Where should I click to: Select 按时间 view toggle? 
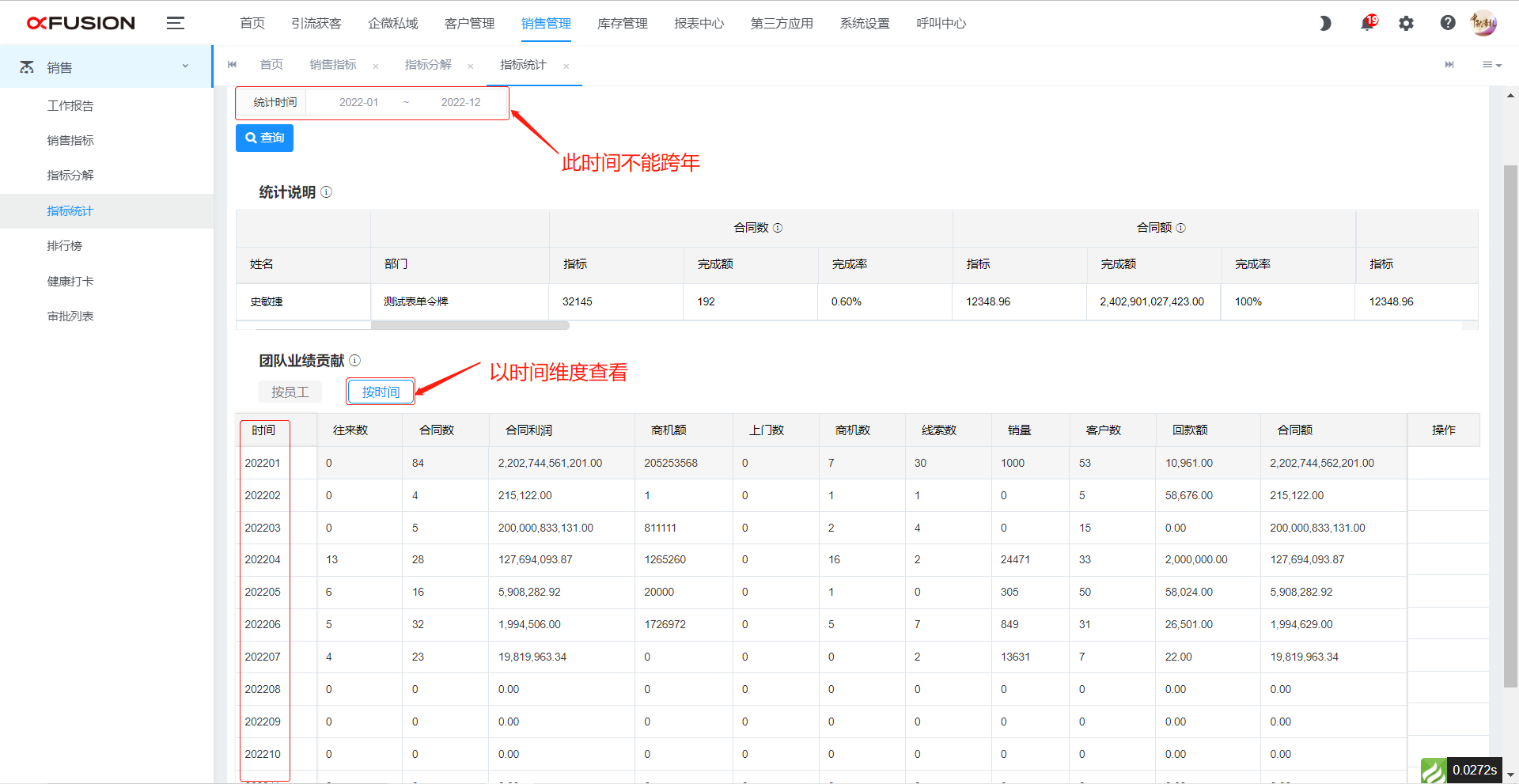tap(381, 392)
